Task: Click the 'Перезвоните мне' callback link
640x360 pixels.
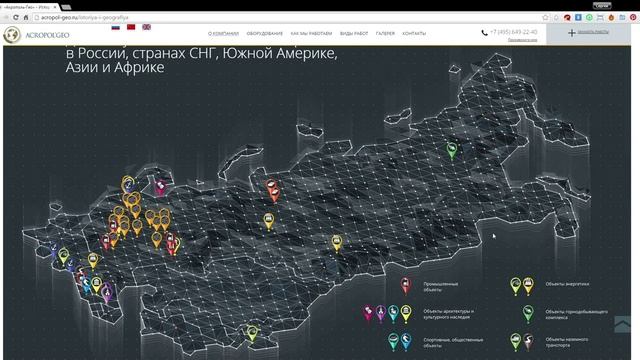Action: (x=522, y=40)
